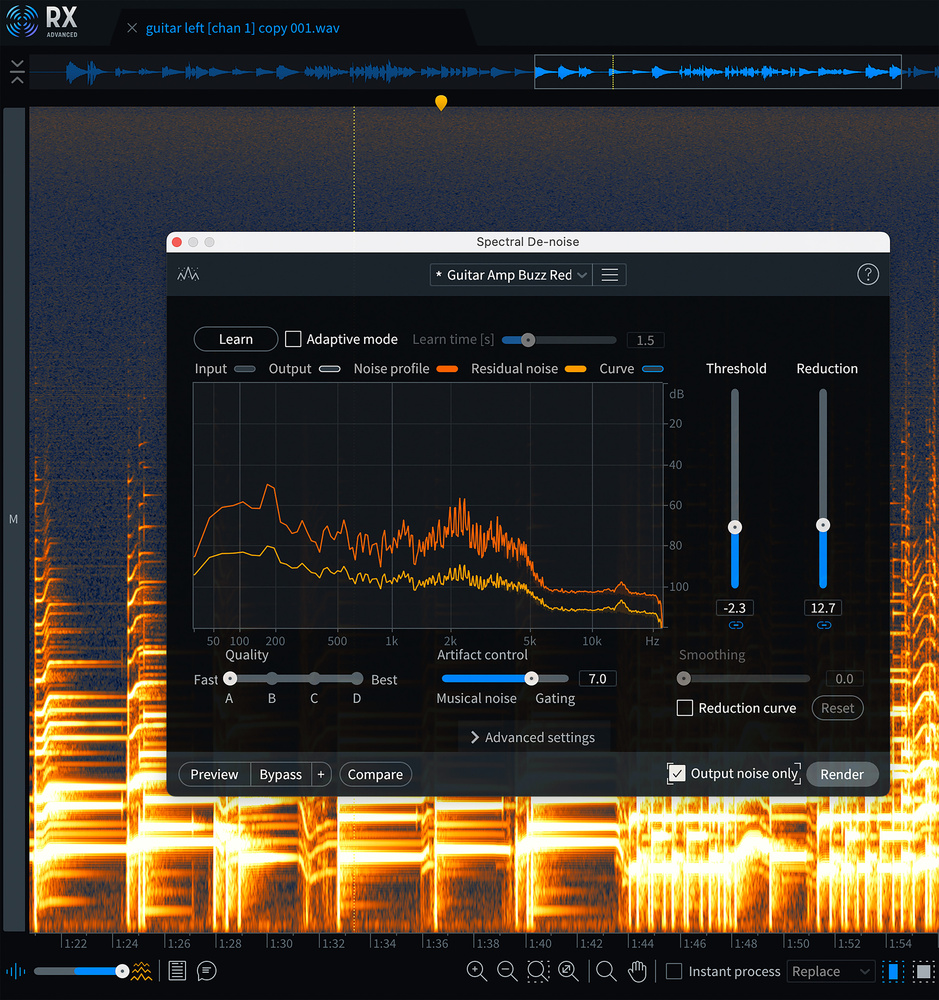Toggle the link icon under Reduction
The width and height of the screenshot is (939, 1000).
pos(824,626)
